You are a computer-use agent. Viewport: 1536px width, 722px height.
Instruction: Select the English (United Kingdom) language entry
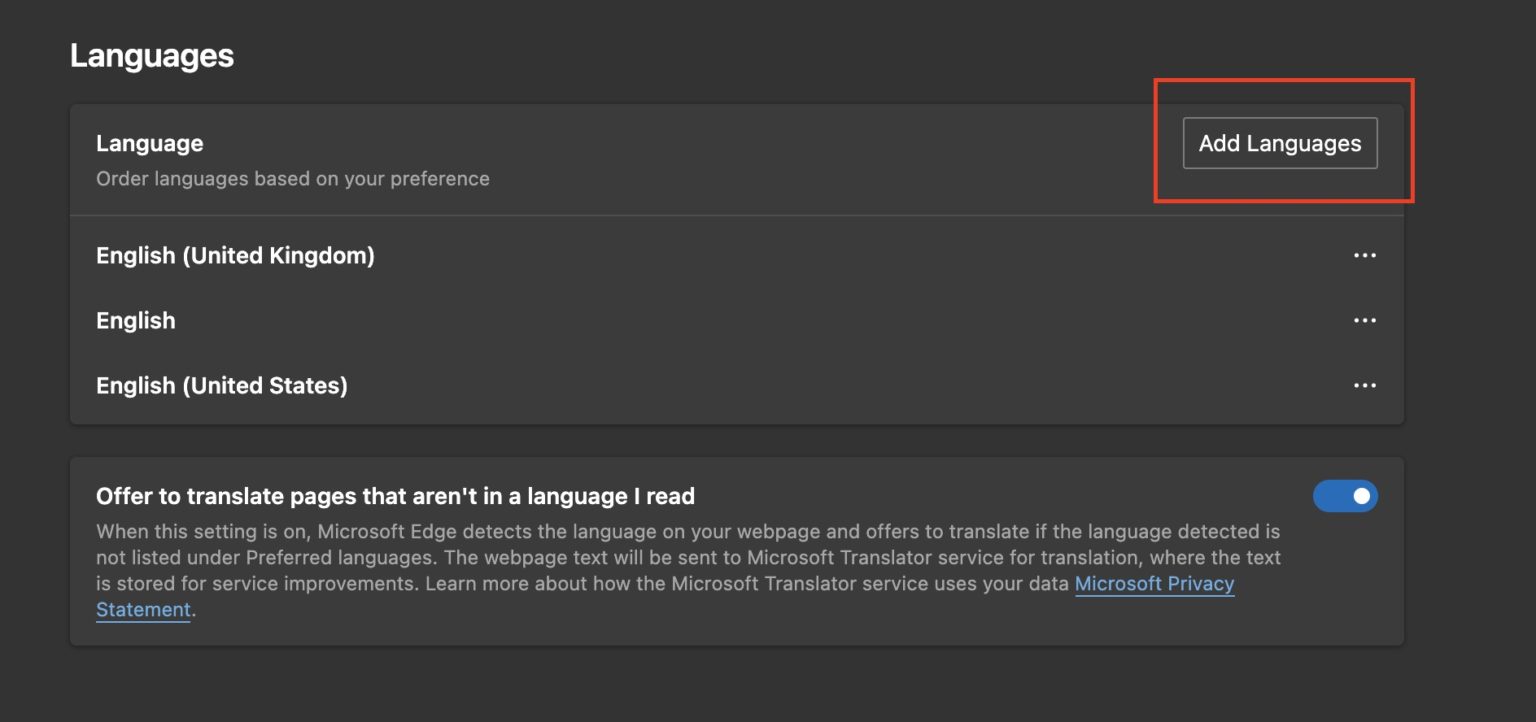tap(235, 255)
